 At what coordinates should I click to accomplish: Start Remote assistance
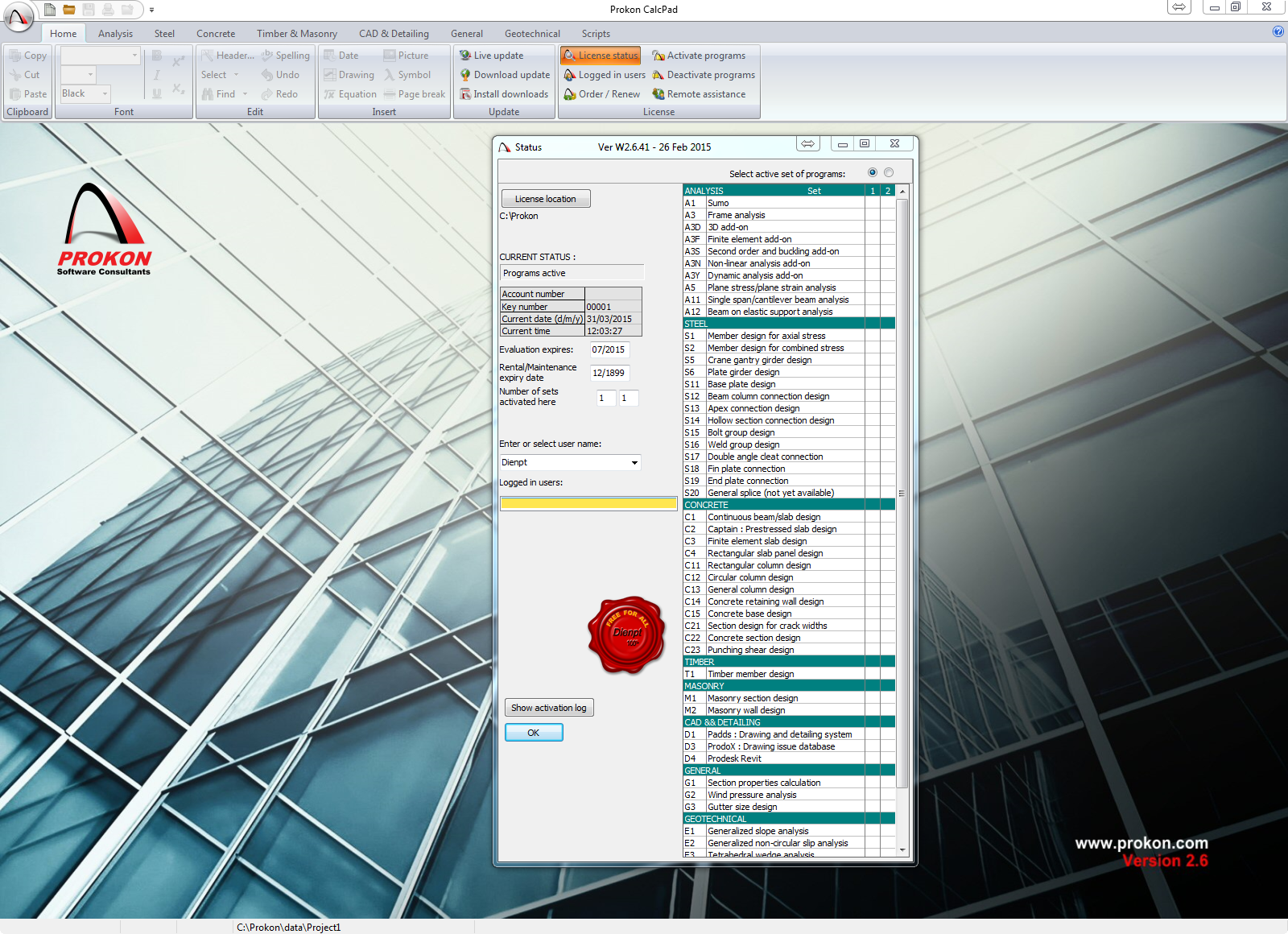tap(699, 94)
